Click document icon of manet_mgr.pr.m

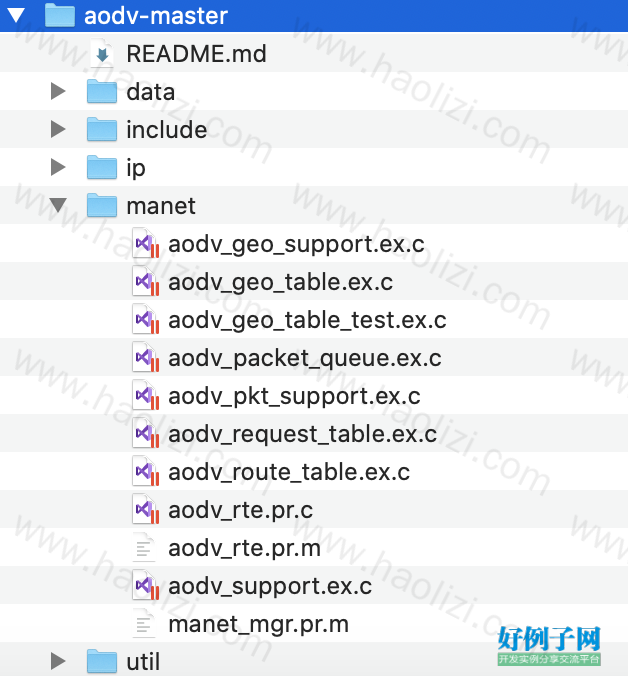coord(144,623)
